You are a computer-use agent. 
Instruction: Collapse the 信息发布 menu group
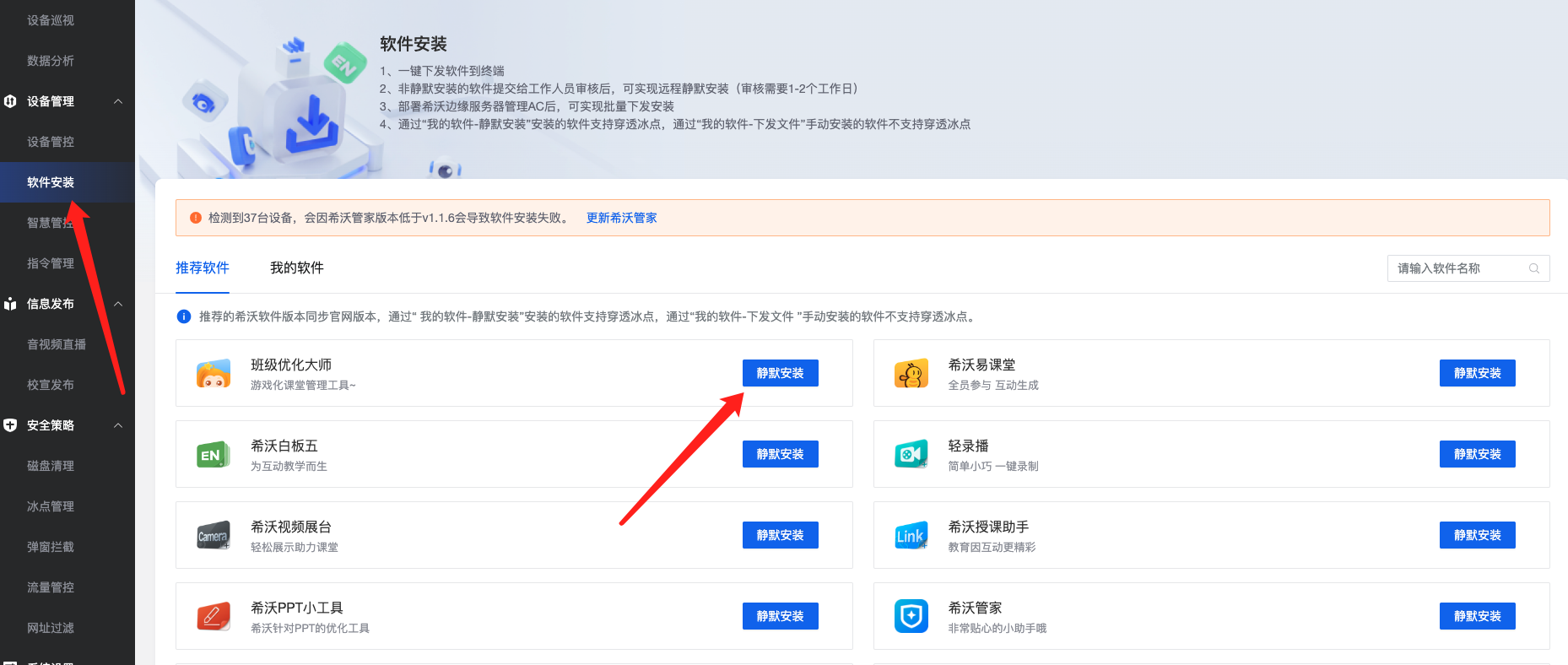point(118,304)
